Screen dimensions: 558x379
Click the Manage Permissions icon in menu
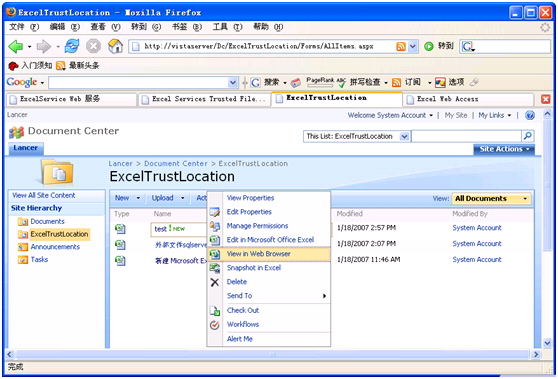215,226
